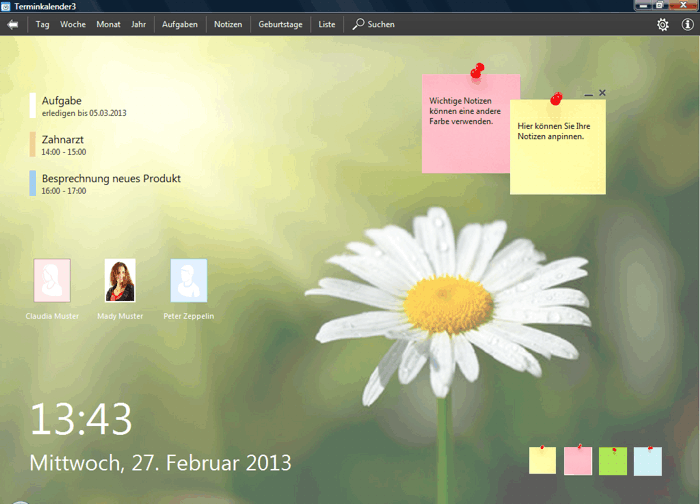The width and height of the screenshot is (700, 504).
Task: Open the Monat view
Action: [108, 24]
